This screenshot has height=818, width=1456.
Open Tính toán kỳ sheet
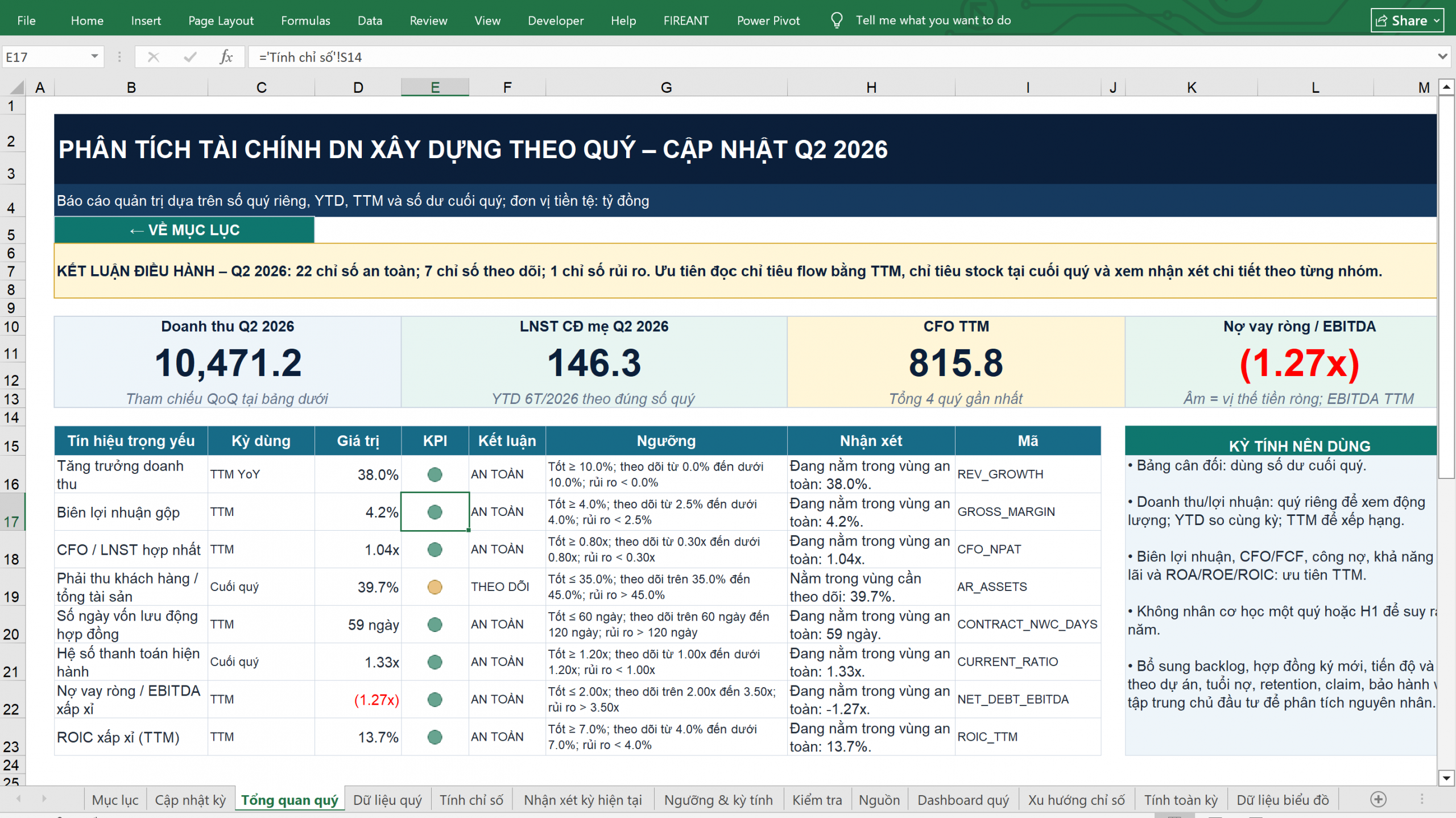[1181, 800]
